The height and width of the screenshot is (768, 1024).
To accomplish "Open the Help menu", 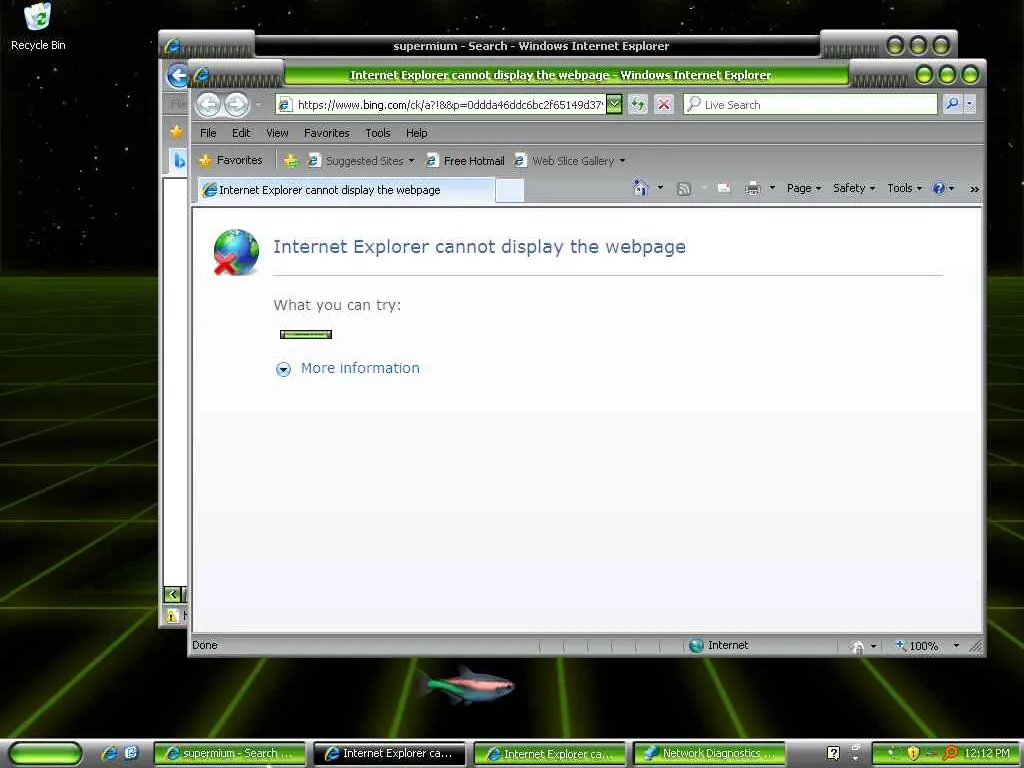I will coord(417,133).
